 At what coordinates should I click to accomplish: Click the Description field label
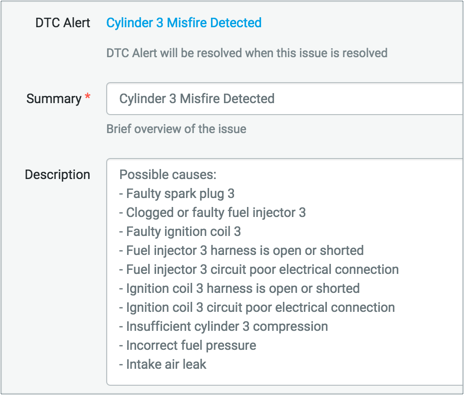click(x=57, y=174)
